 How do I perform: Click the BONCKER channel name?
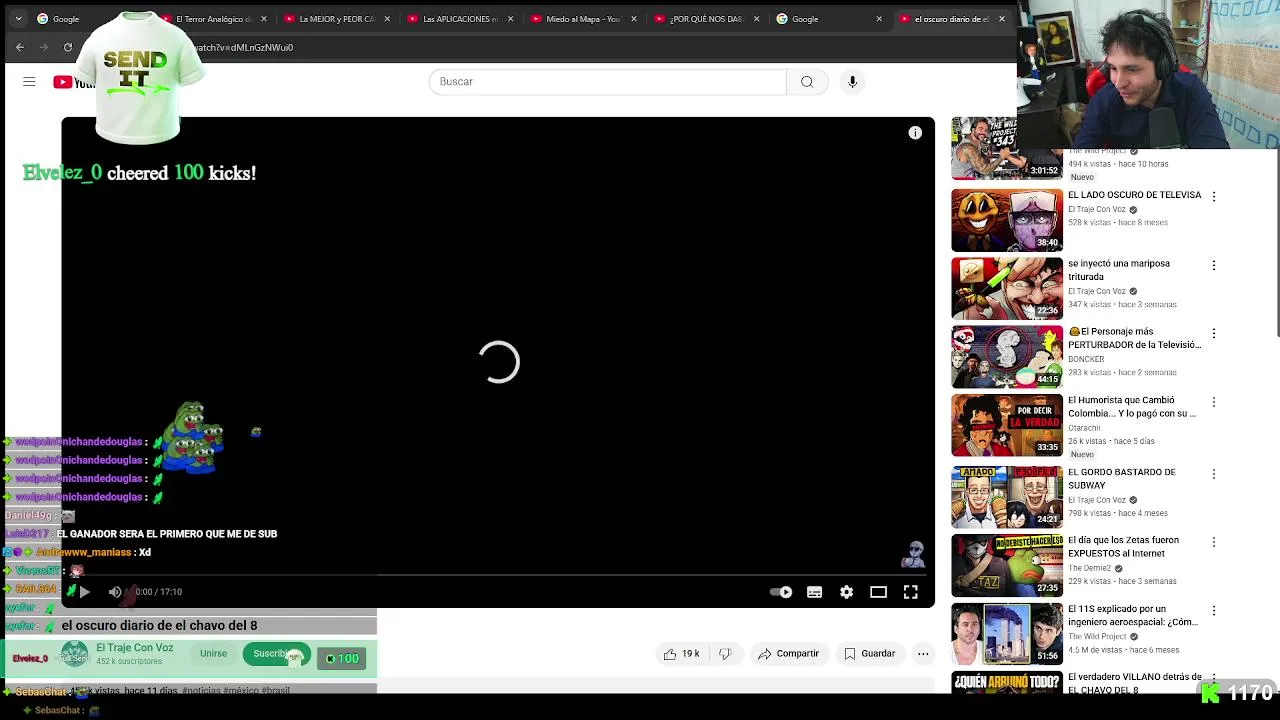click(x=1086, y=359)
